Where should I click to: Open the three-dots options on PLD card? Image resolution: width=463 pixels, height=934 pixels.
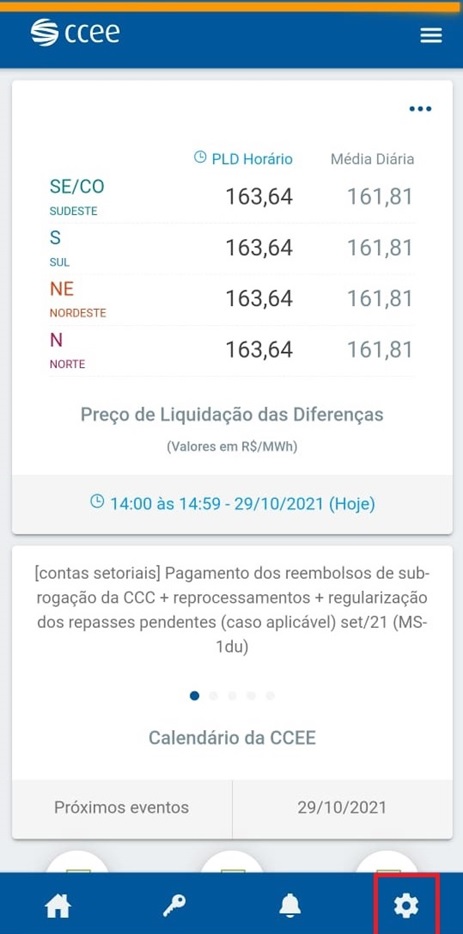[420, 109]
